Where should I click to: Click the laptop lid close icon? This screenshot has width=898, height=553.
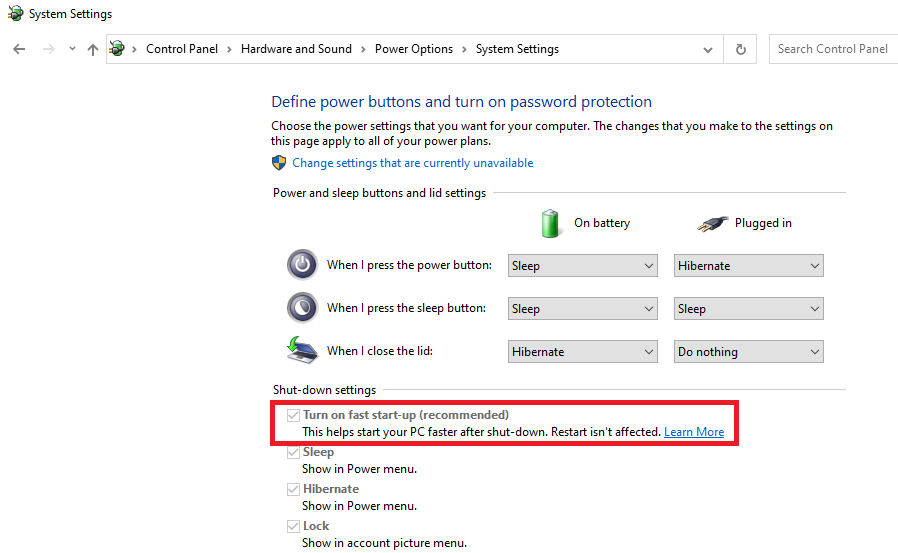[302, 351]
